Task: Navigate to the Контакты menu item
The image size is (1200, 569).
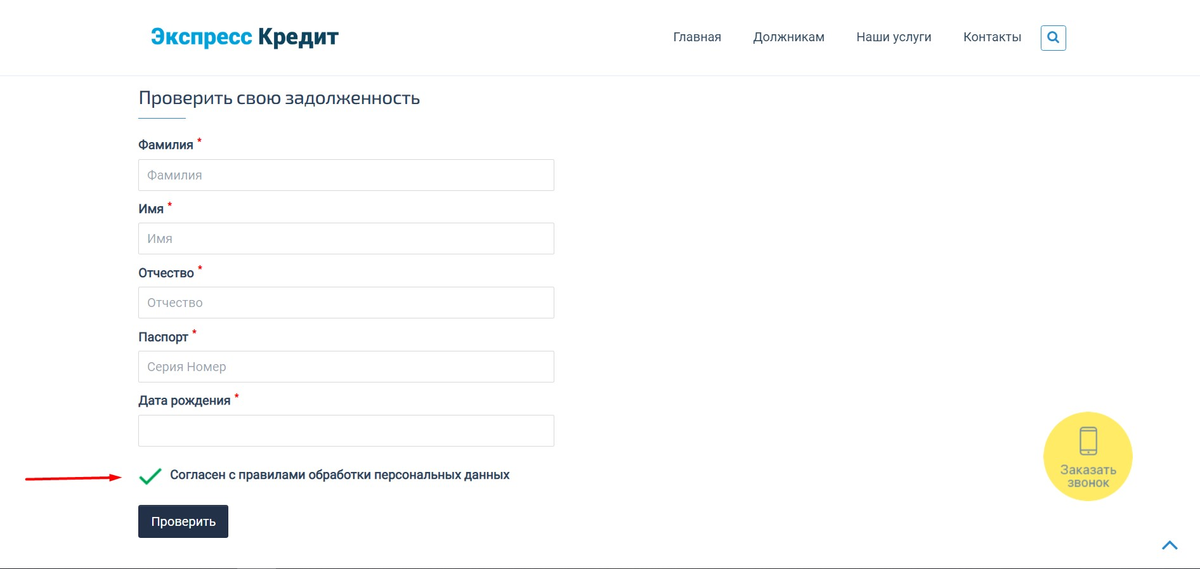Action: [992, 37]
